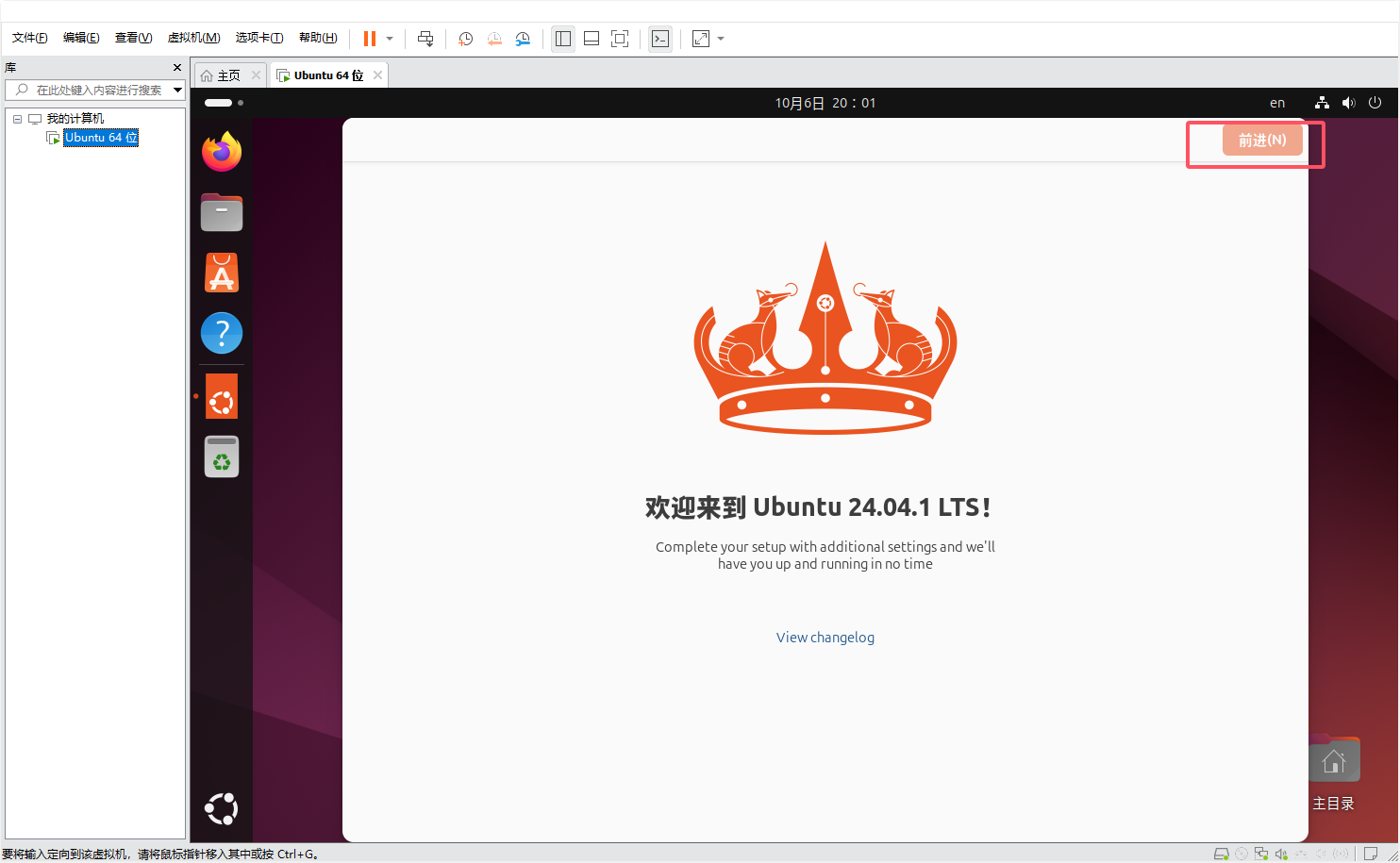
Task: Toggle the library sidebar view button
Action: [x=563, y=39]
